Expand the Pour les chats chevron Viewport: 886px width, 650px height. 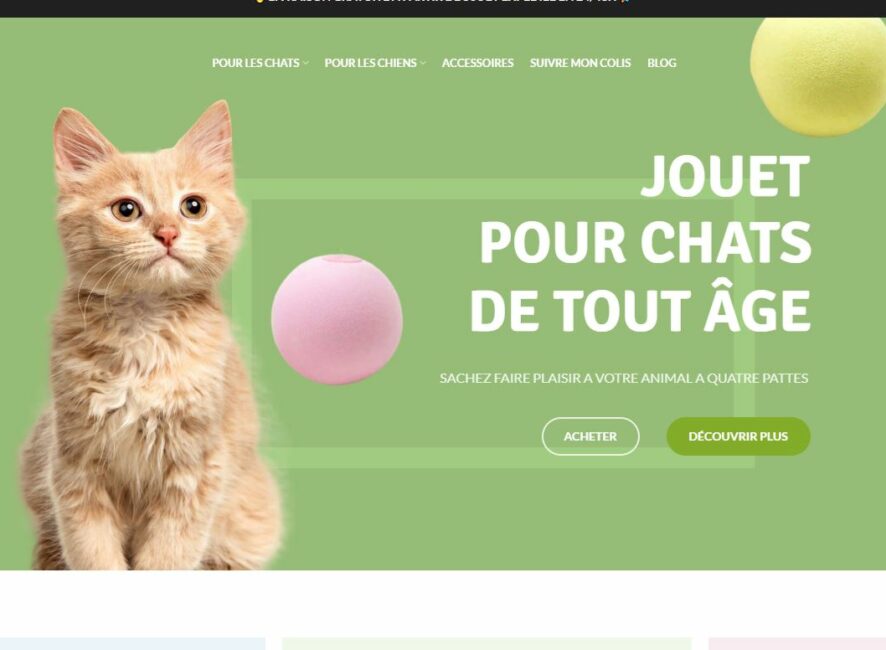tap(306, 63)
